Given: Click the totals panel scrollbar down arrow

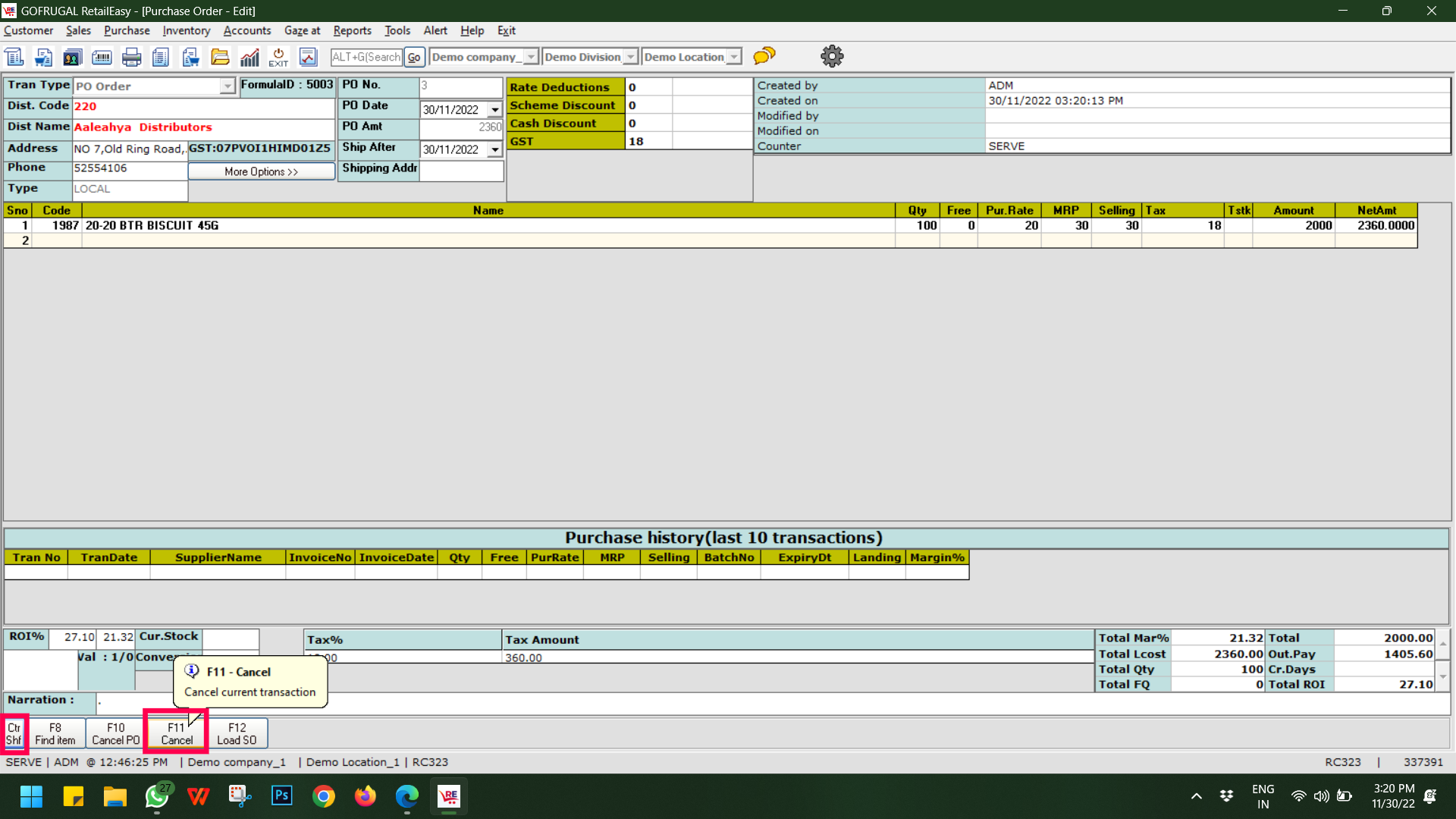Looking at the screenshot, I should (x=1442, y=676).
